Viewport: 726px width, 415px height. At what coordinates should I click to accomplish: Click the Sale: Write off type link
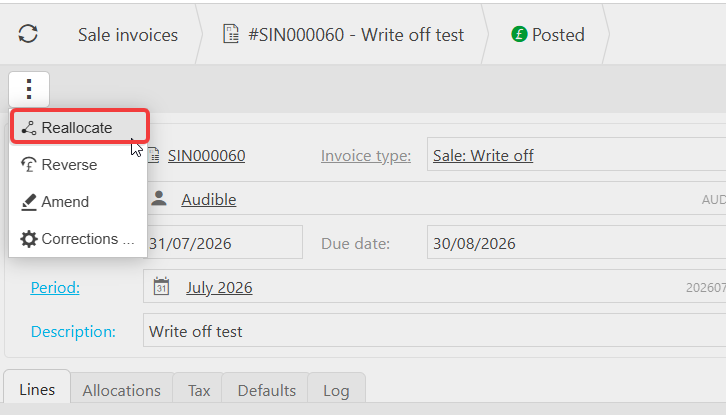[483, 156]
